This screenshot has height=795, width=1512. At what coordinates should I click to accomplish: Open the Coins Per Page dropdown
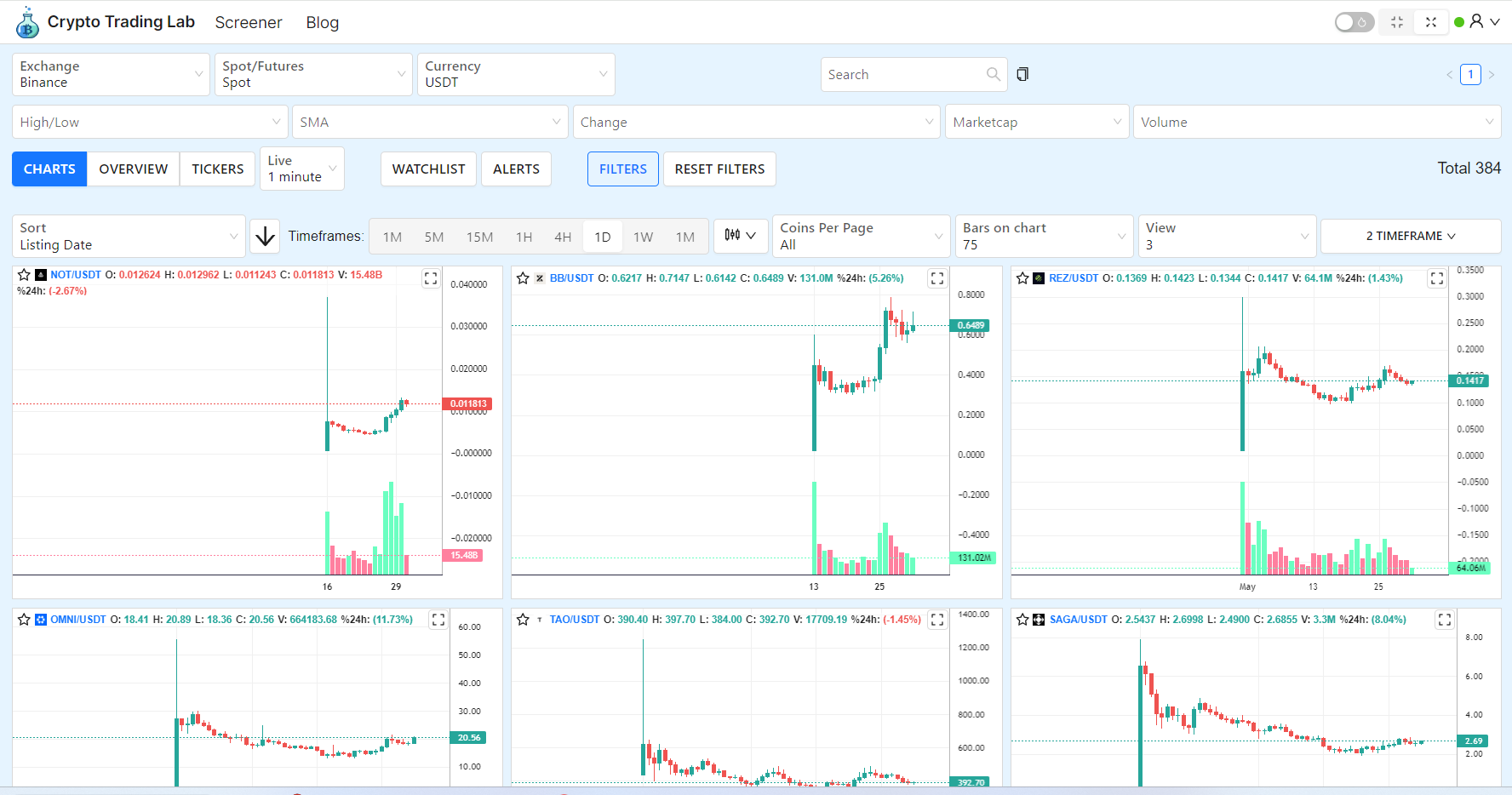862,236
